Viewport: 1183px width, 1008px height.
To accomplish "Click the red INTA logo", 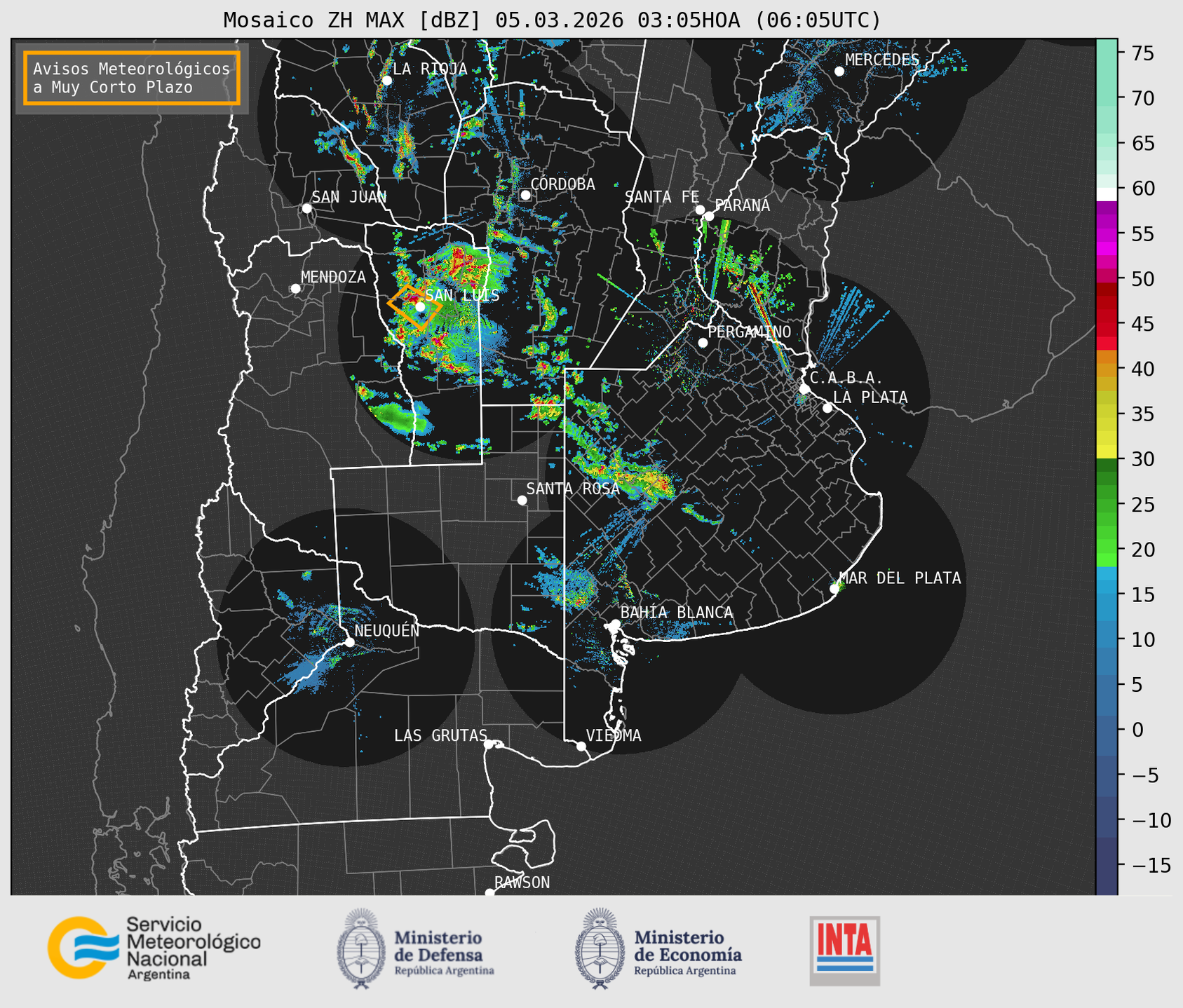I will tap(844, 950).
